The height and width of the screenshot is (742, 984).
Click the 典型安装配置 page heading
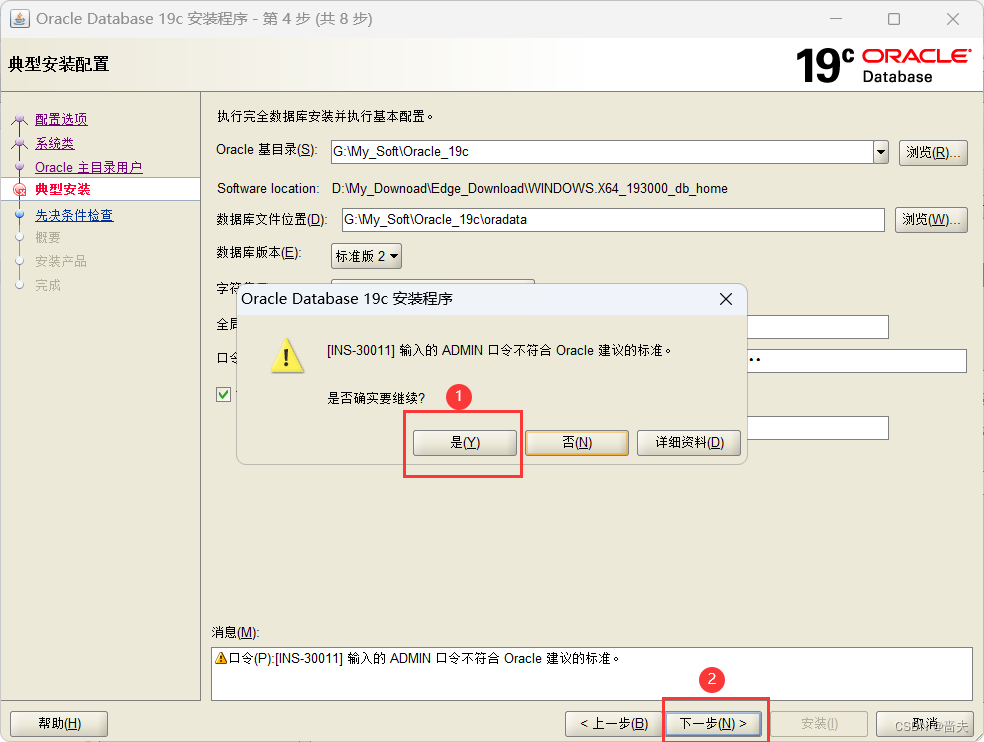click(59, 64)
